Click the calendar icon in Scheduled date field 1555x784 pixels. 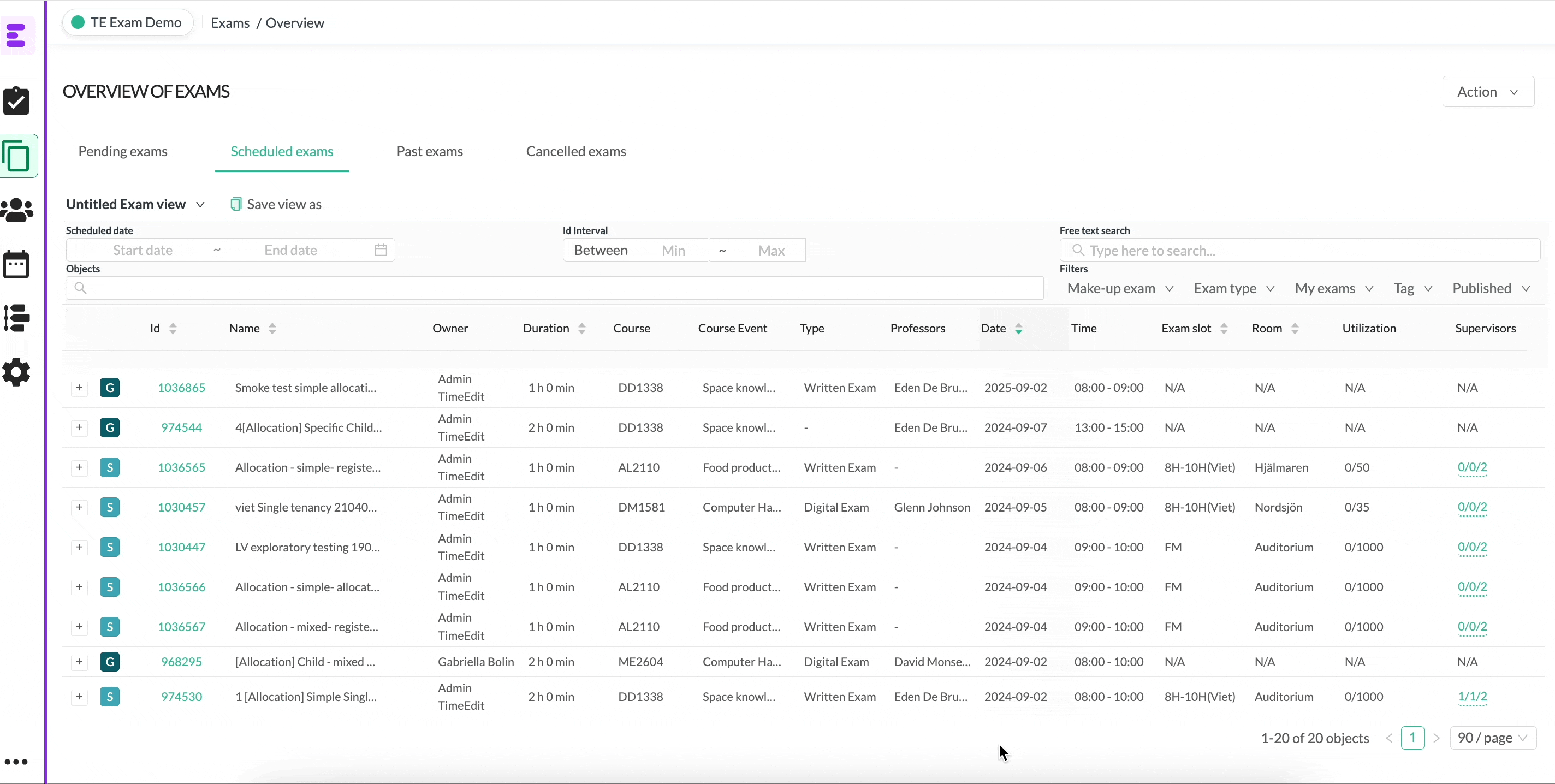(x=381, y=250)
